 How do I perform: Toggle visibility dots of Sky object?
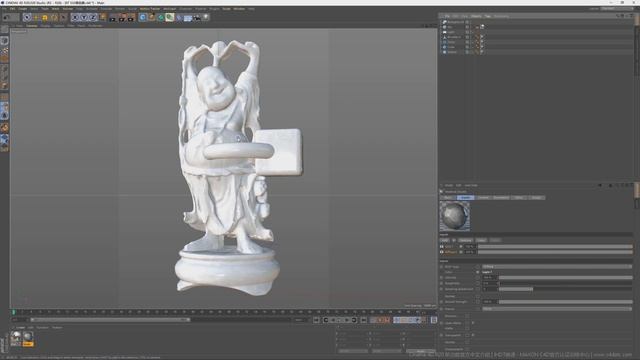click(468, 27)
